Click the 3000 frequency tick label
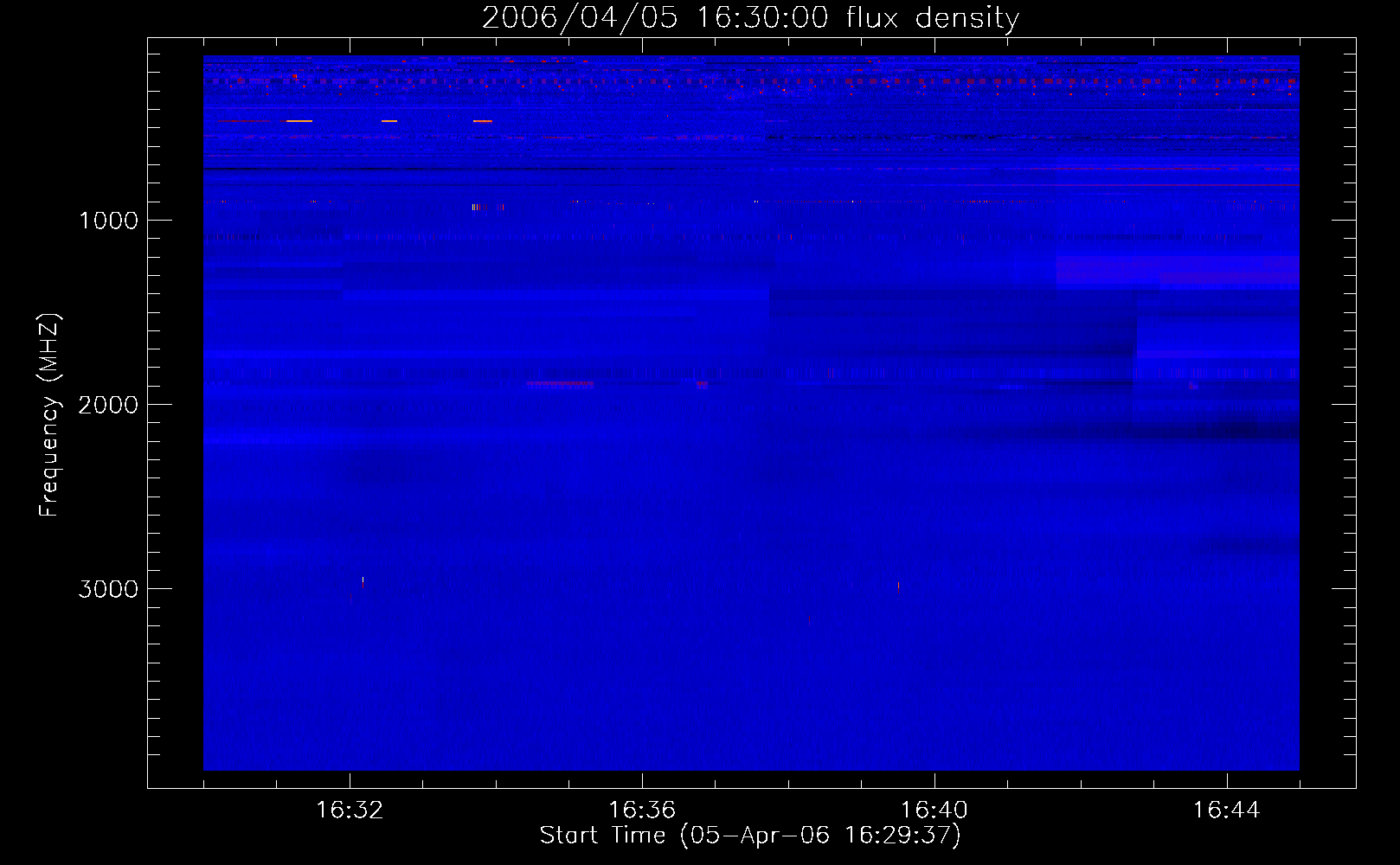Viewport: 1400px width, 865px height. 108,589
